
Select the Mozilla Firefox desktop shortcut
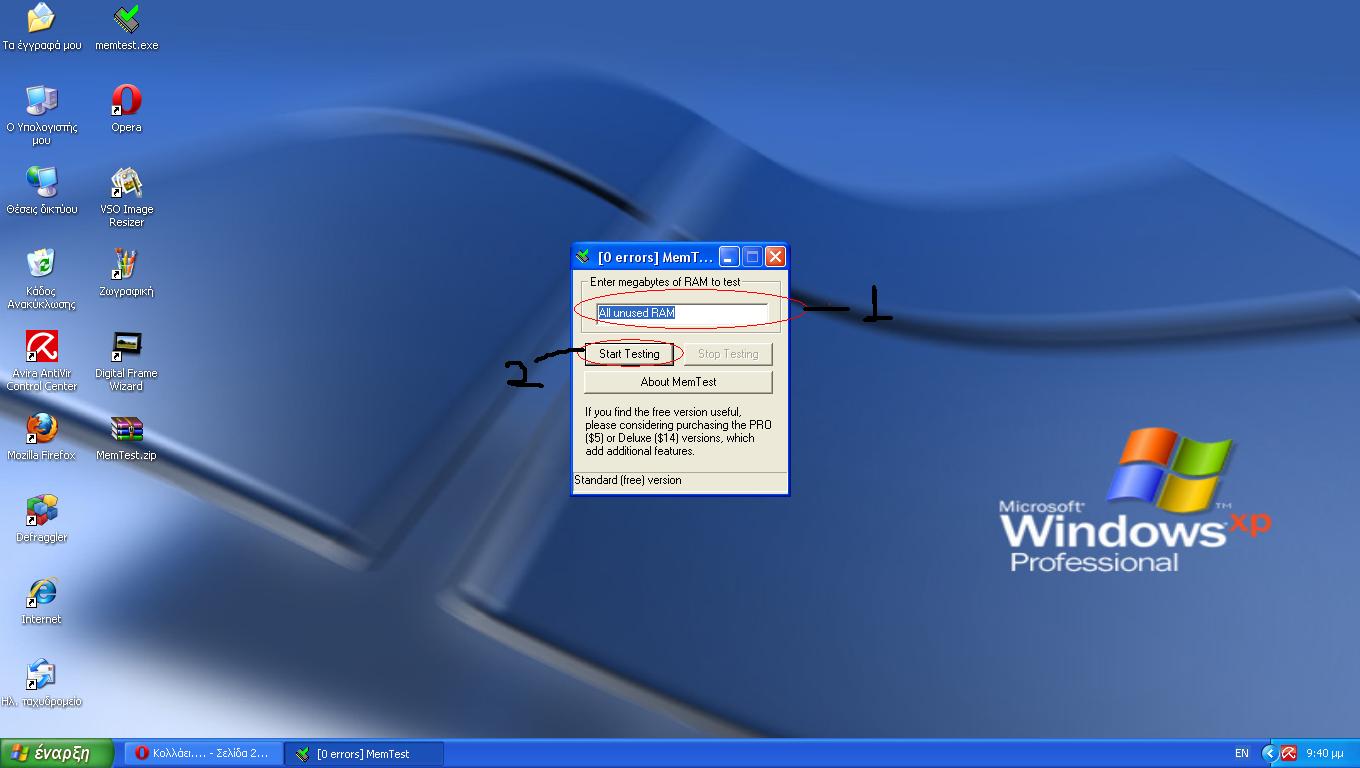(42, 437)
